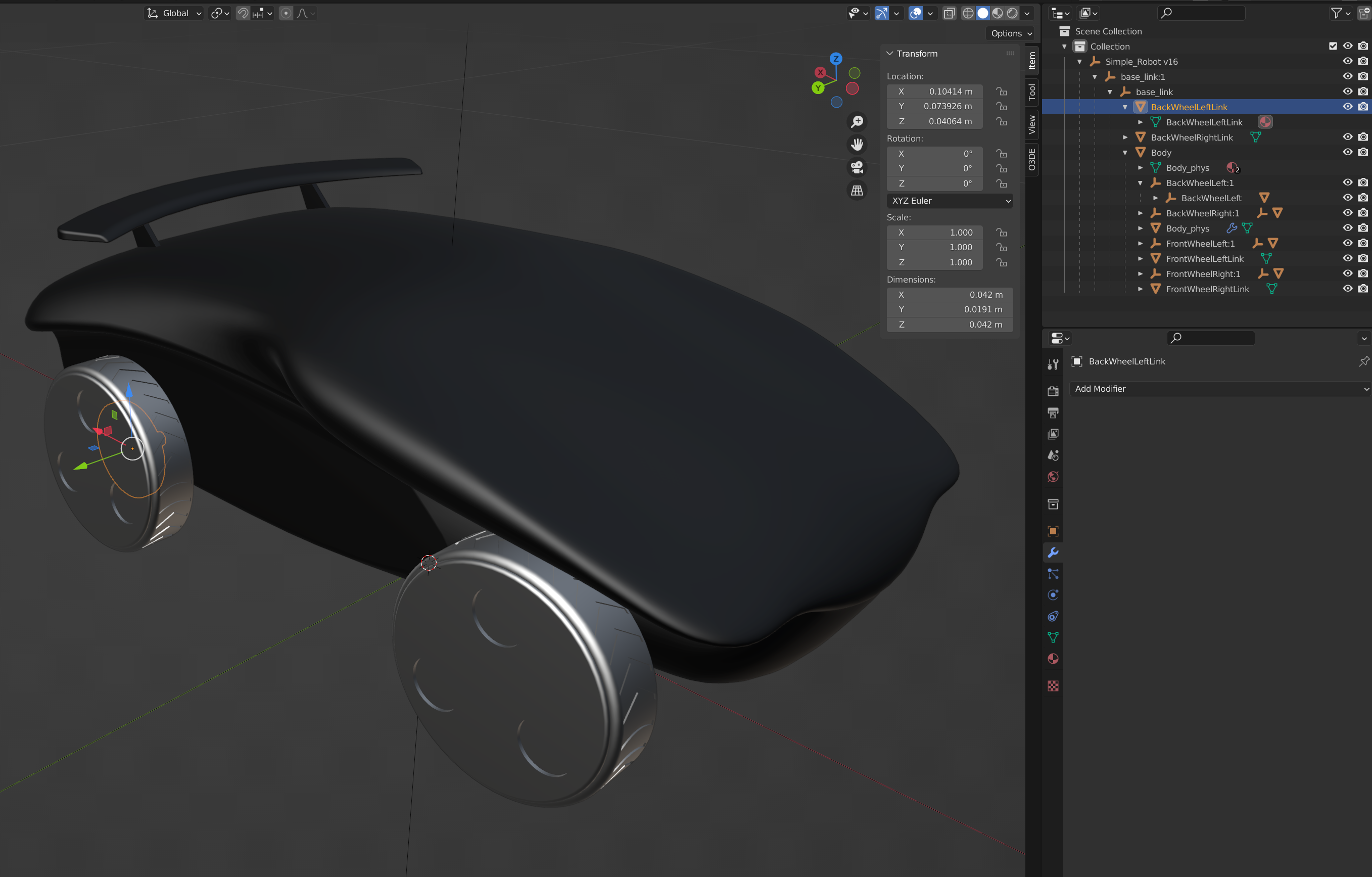Open Global transform orientation selector

(174, 13)
